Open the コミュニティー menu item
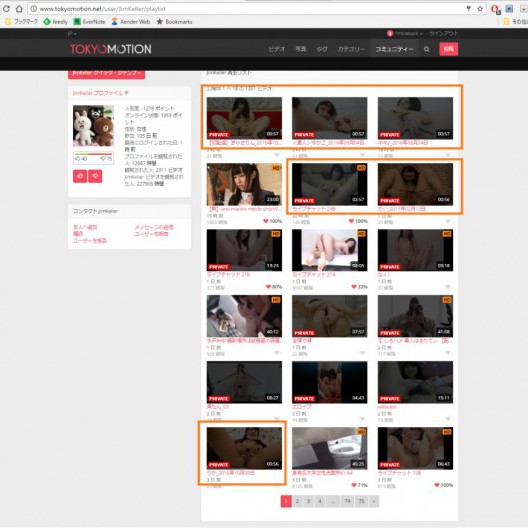Screen dimensions: 528x528 click(394, 49)
